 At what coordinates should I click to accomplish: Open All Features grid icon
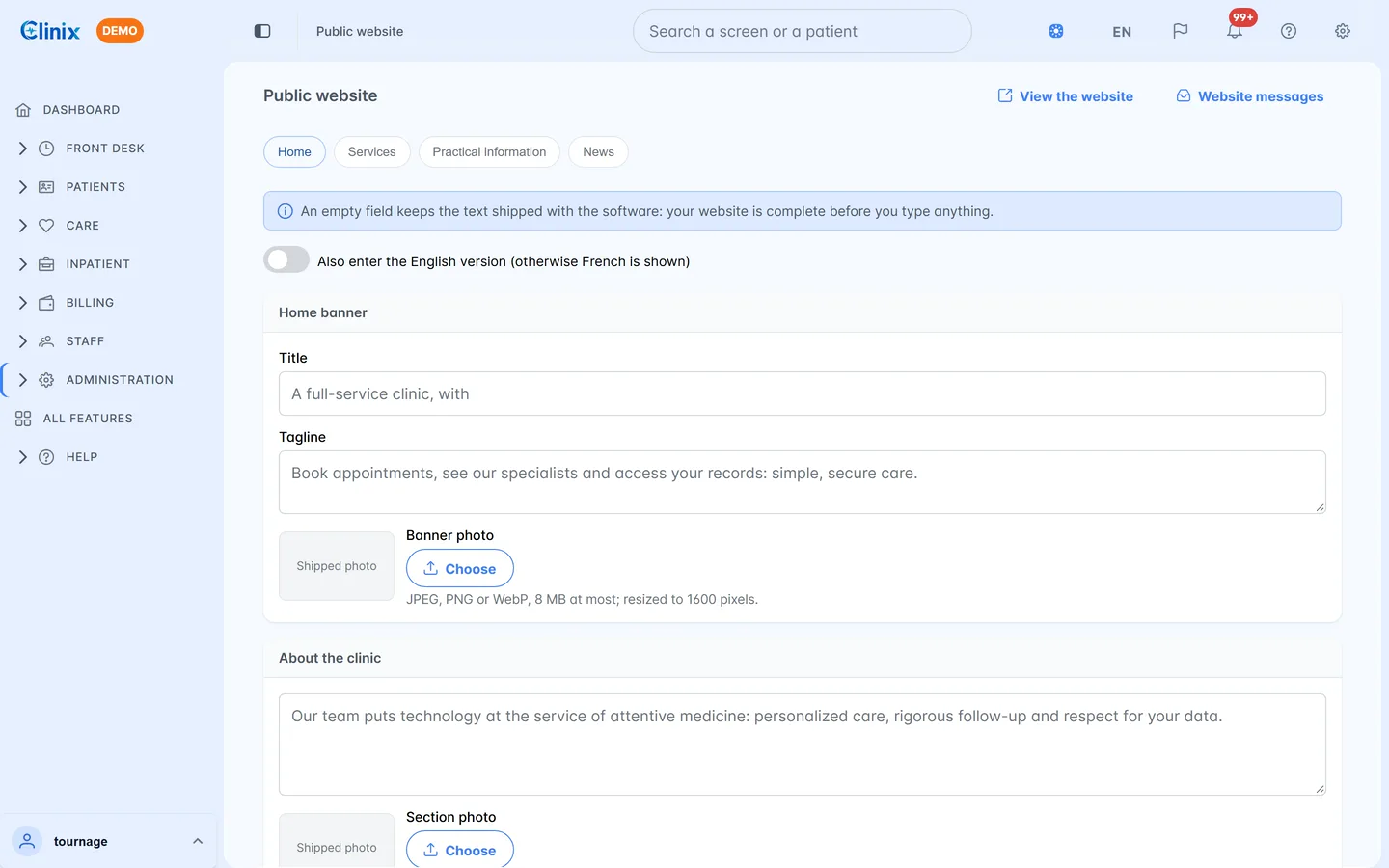pyautogui.click(x=23, y=419)
